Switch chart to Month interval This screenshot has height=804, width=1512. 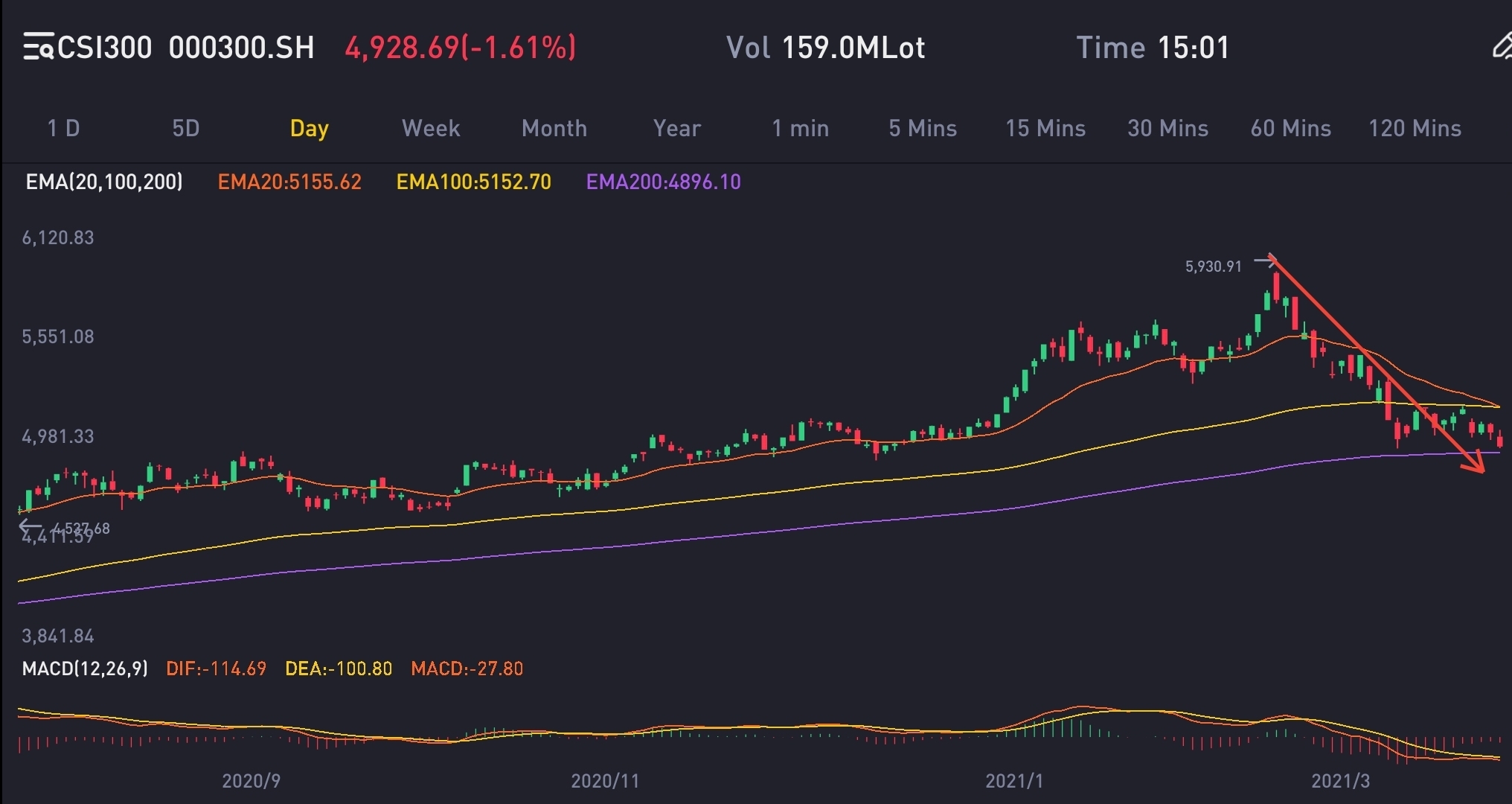point(554,128)
